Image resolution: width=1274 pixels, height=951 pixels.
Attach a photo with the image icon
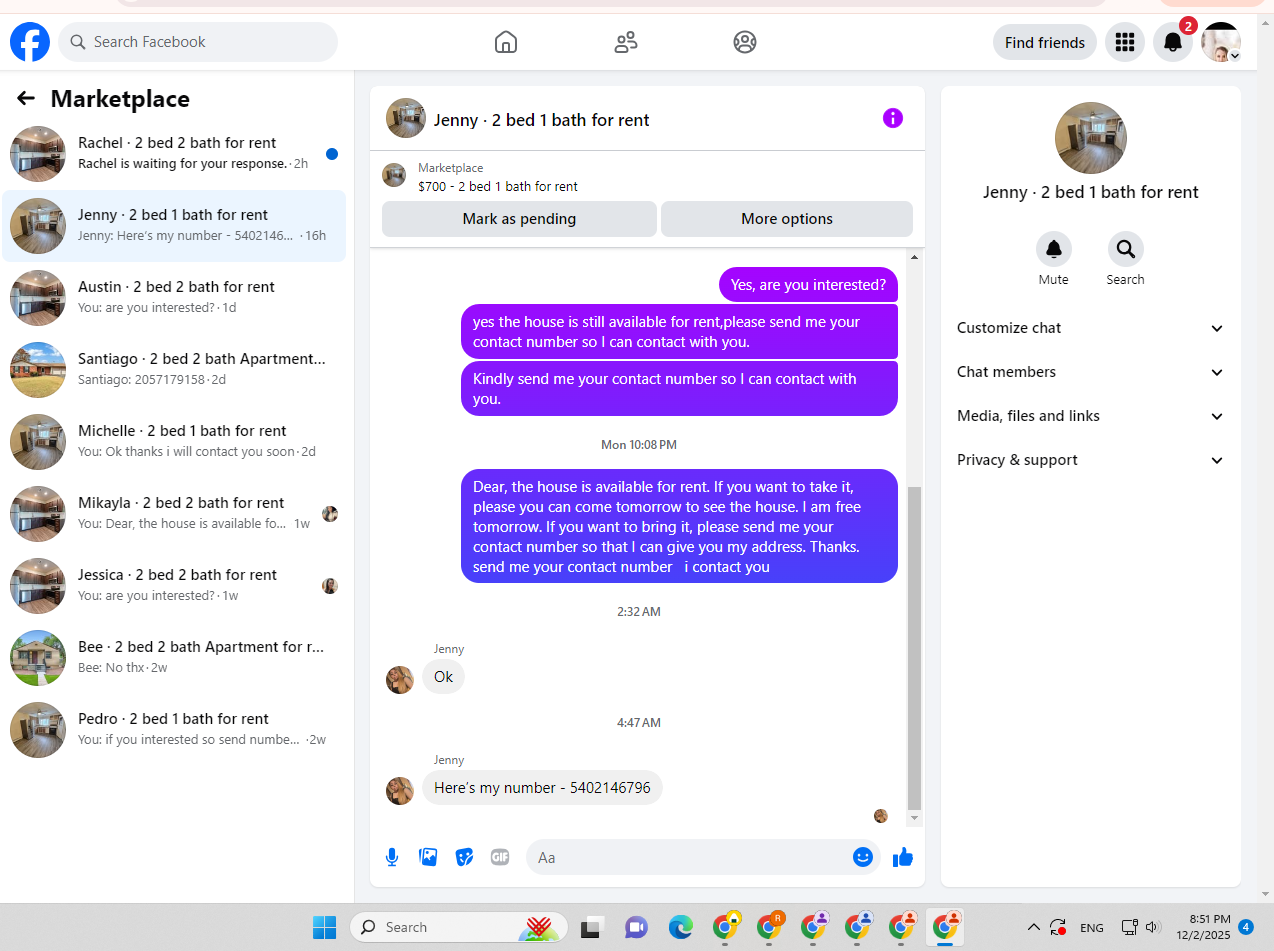[428, 857]
